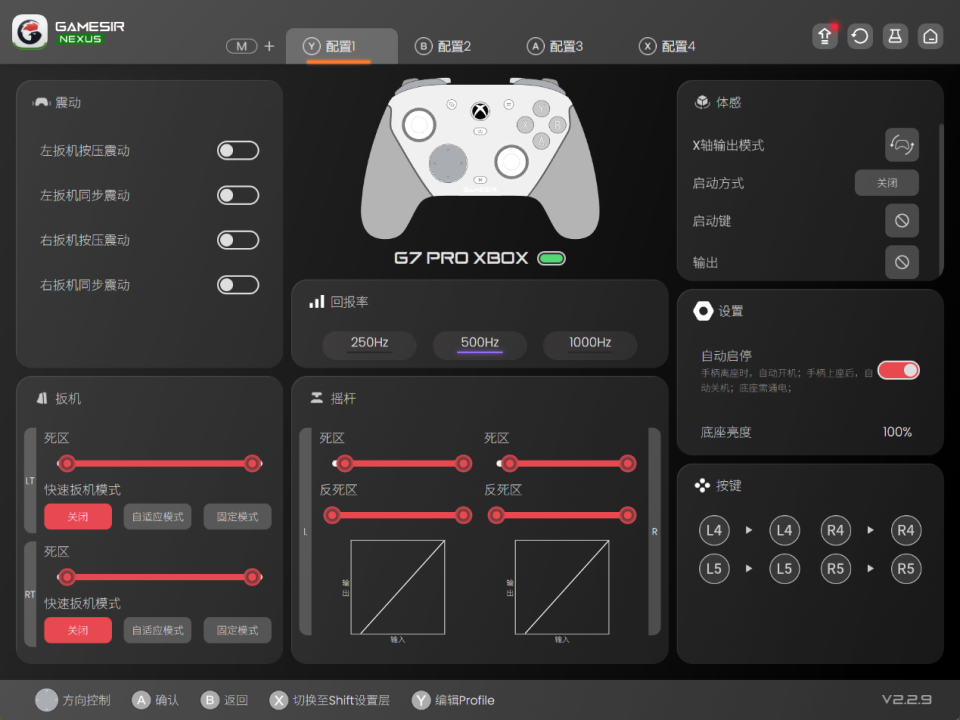Click the X轴输出模式 controller rotate icon

(x=902, y=144)
